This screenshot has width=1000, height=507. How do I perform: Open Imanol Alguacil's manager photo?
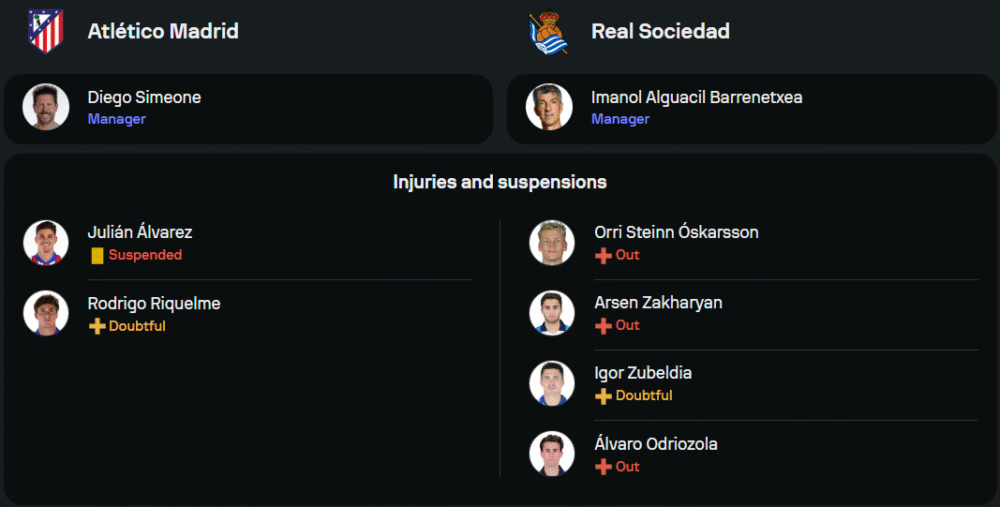pyautogui.click(x=549, y=107)
